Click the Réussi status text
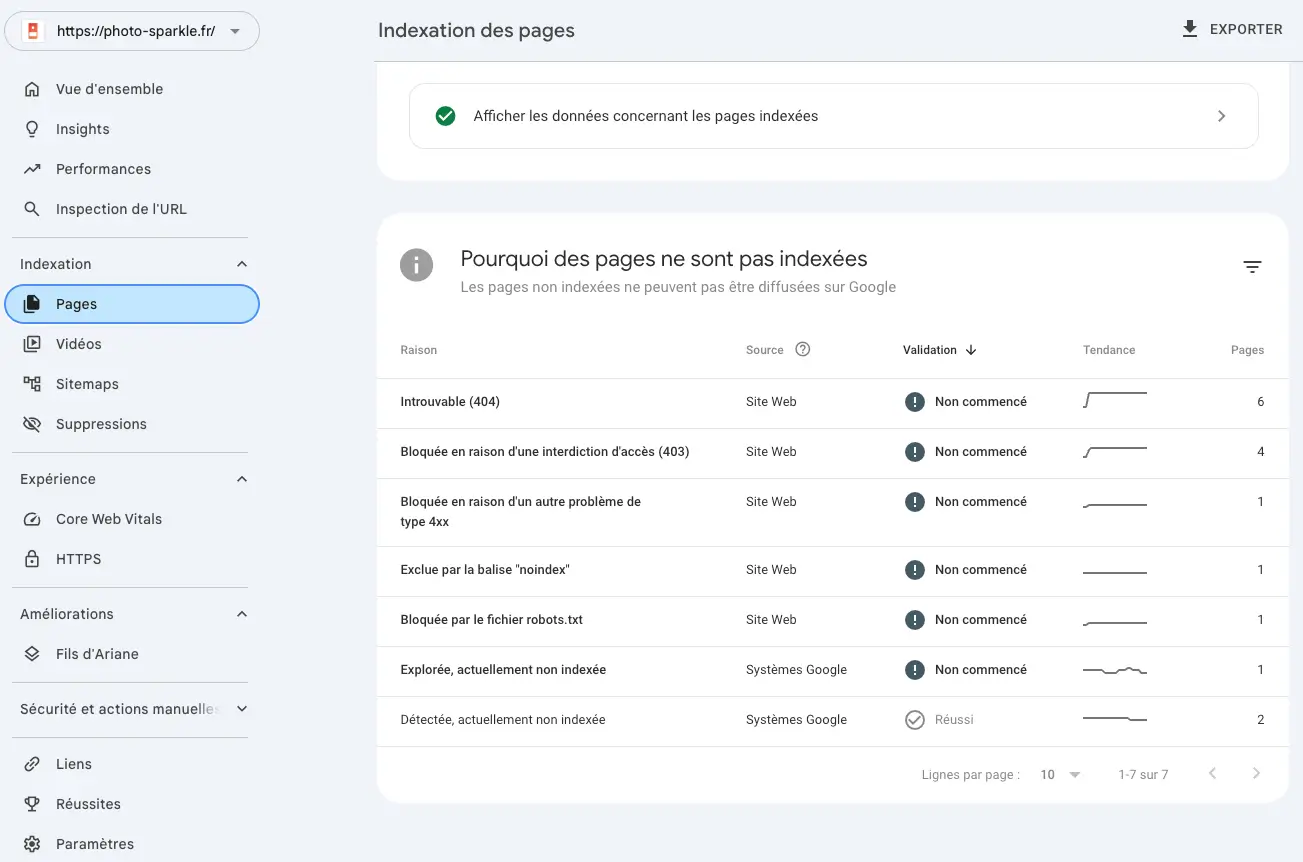Screen dimensions: 1303x862 954,720
